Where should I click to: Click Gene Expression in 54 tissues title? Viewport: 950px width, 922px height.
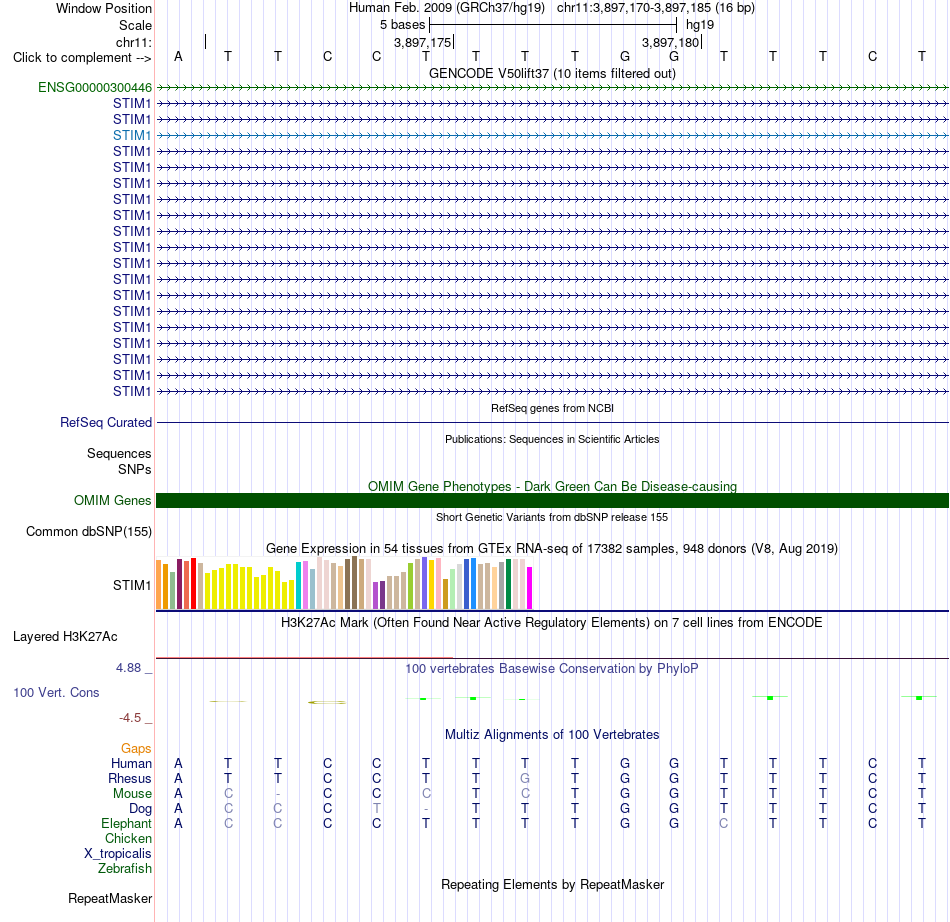click(552, 548)
